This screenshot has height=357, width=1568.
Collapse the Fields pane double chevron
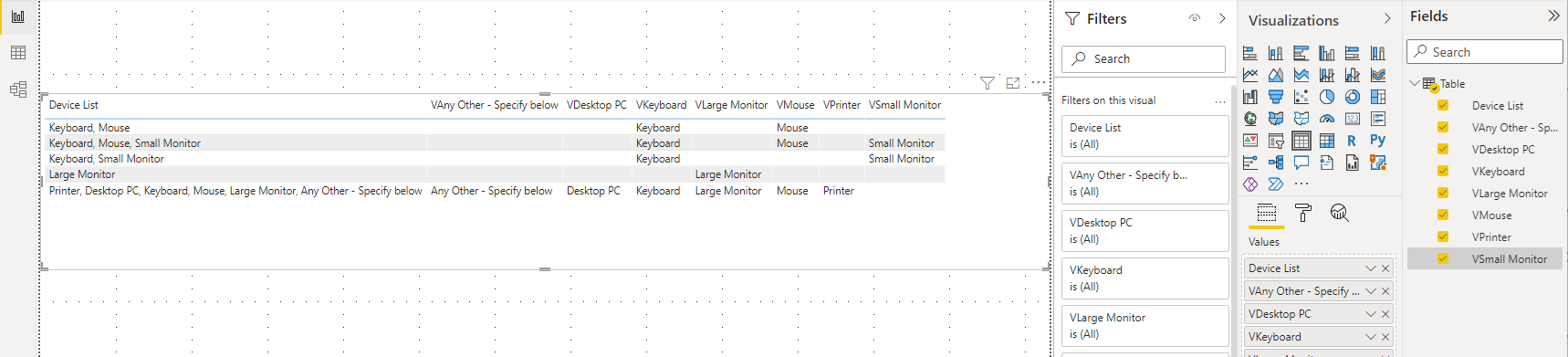click(x=1553, y=16)
